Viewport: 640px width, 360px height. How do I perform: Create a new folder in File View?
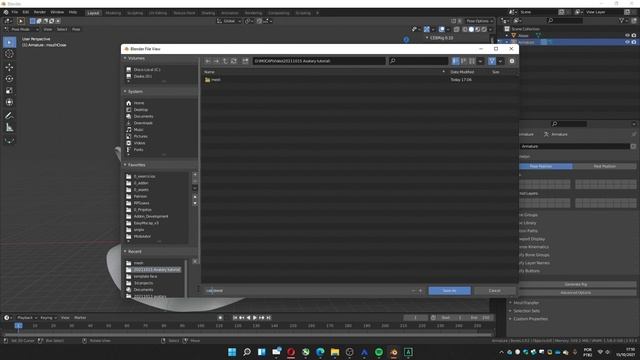245,61
